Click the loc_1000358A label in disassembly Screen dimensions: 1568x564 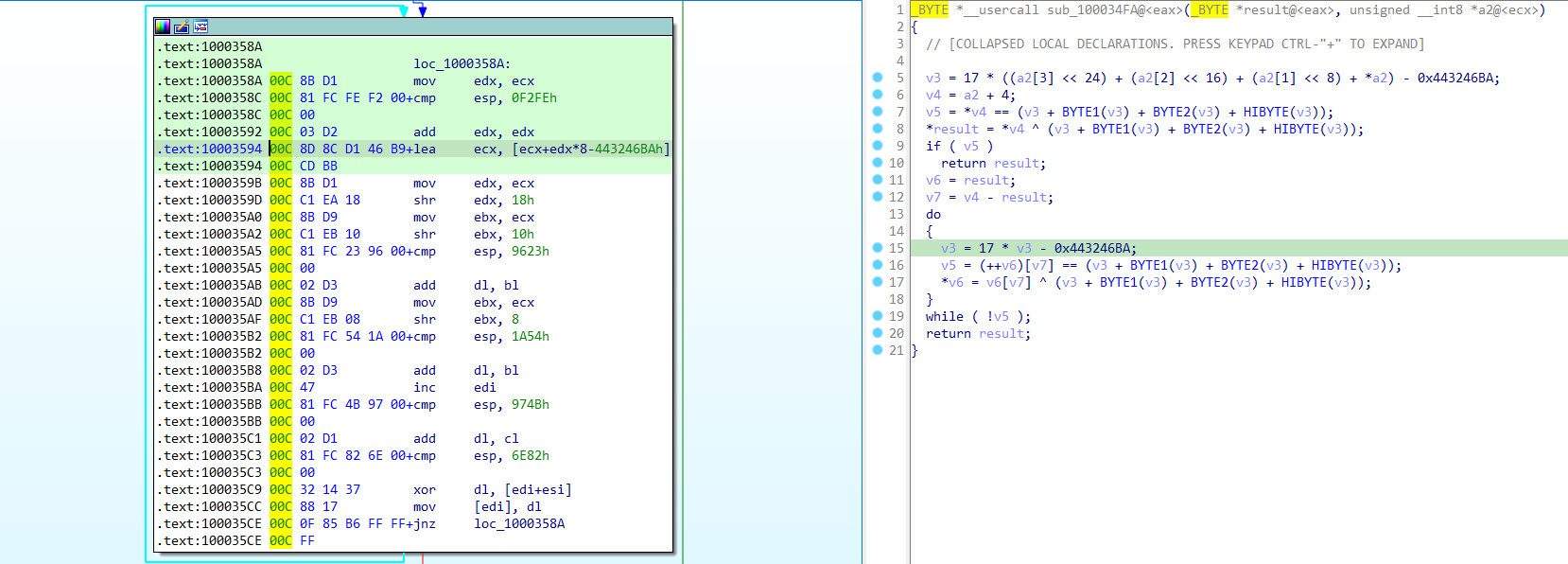pos(462,63)
